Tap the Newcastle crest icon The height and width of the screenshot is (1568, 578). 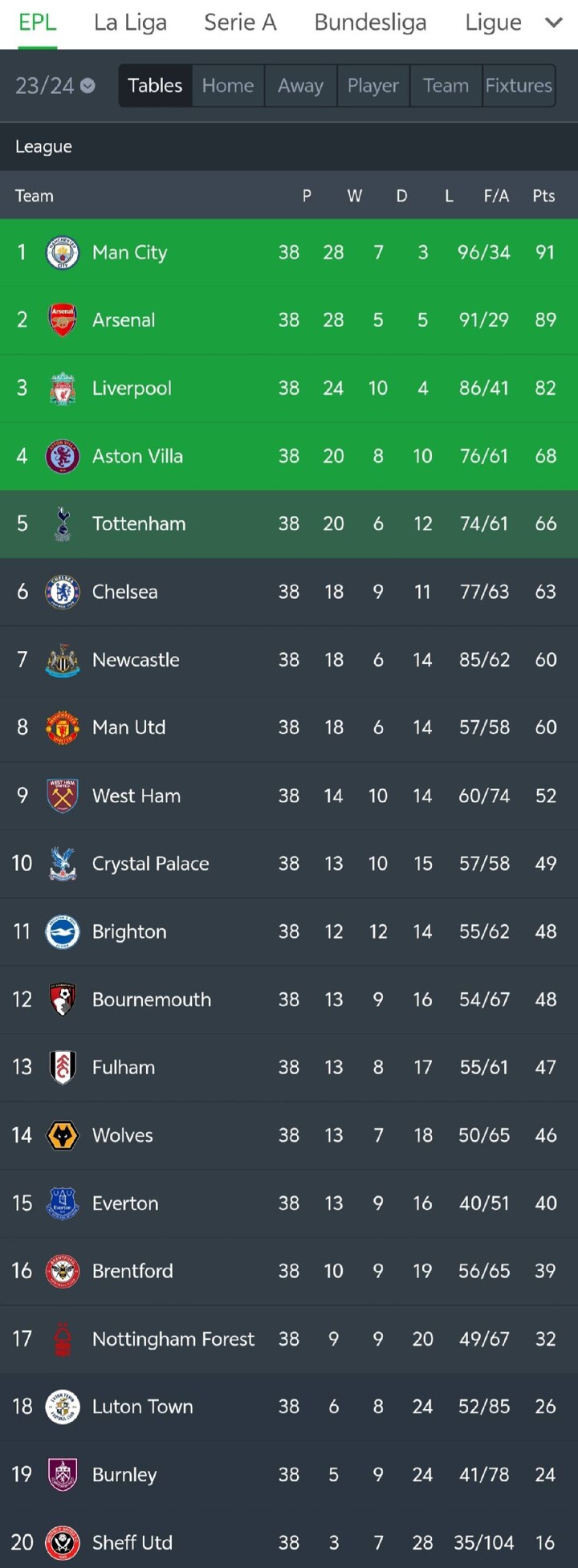63,660
